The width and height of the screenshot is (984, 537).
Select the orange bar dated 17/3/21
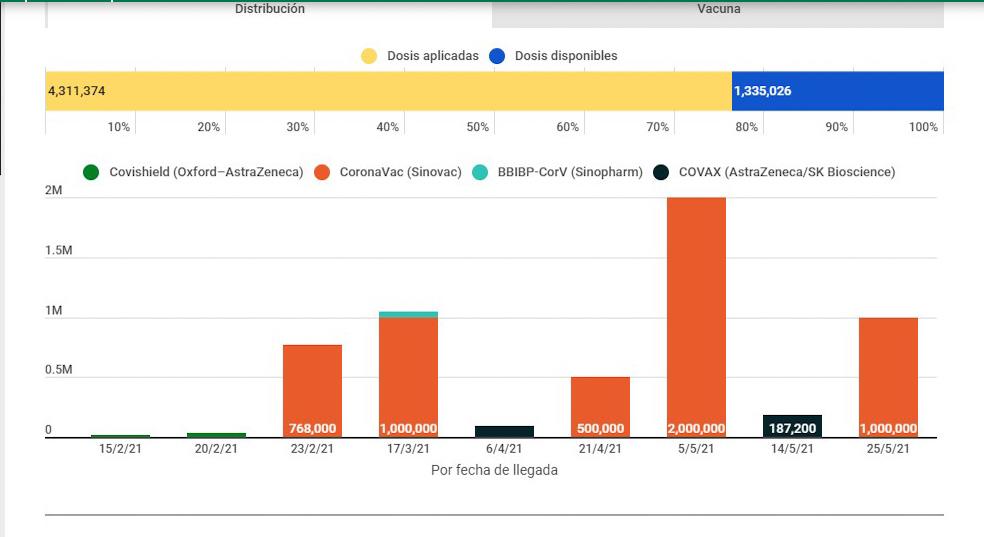pos(408,377)
